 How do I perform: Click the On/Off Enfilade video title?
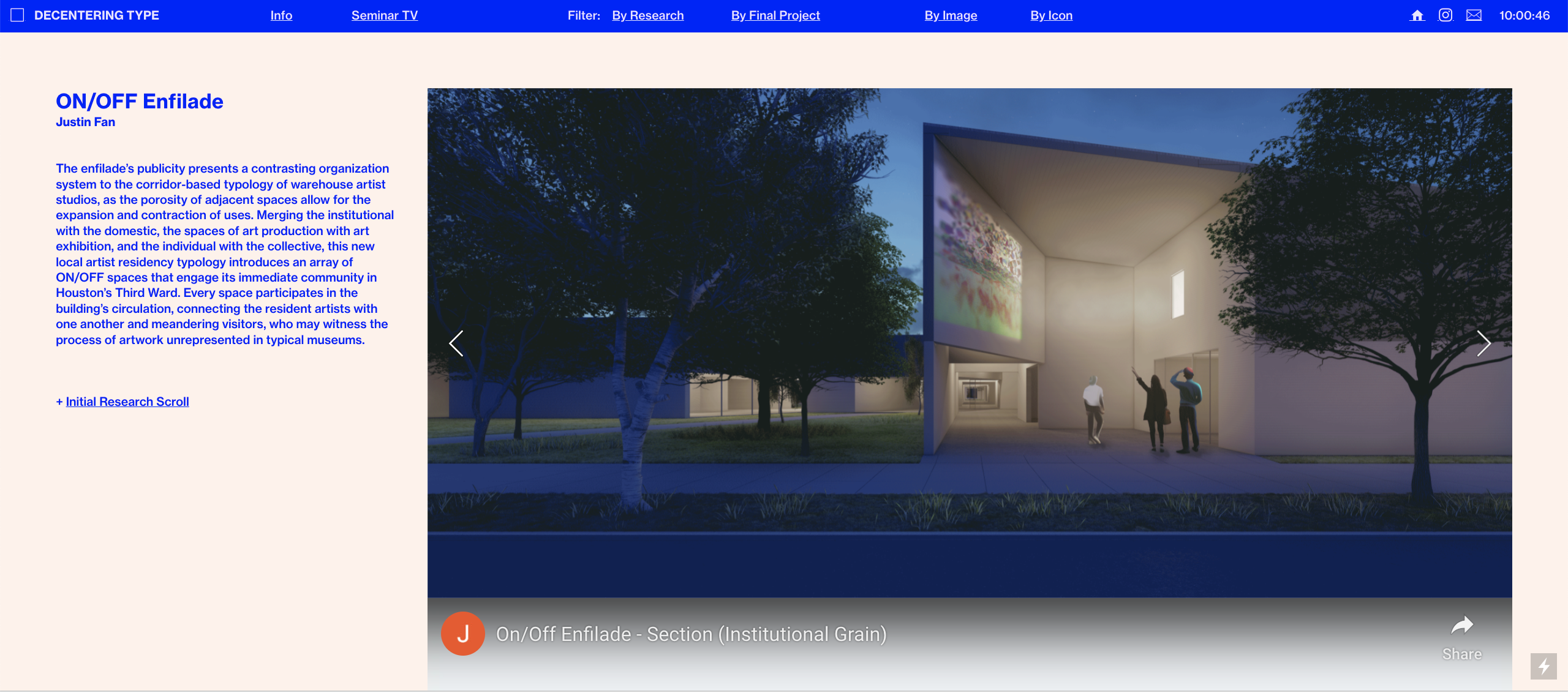tap(691, 635)
